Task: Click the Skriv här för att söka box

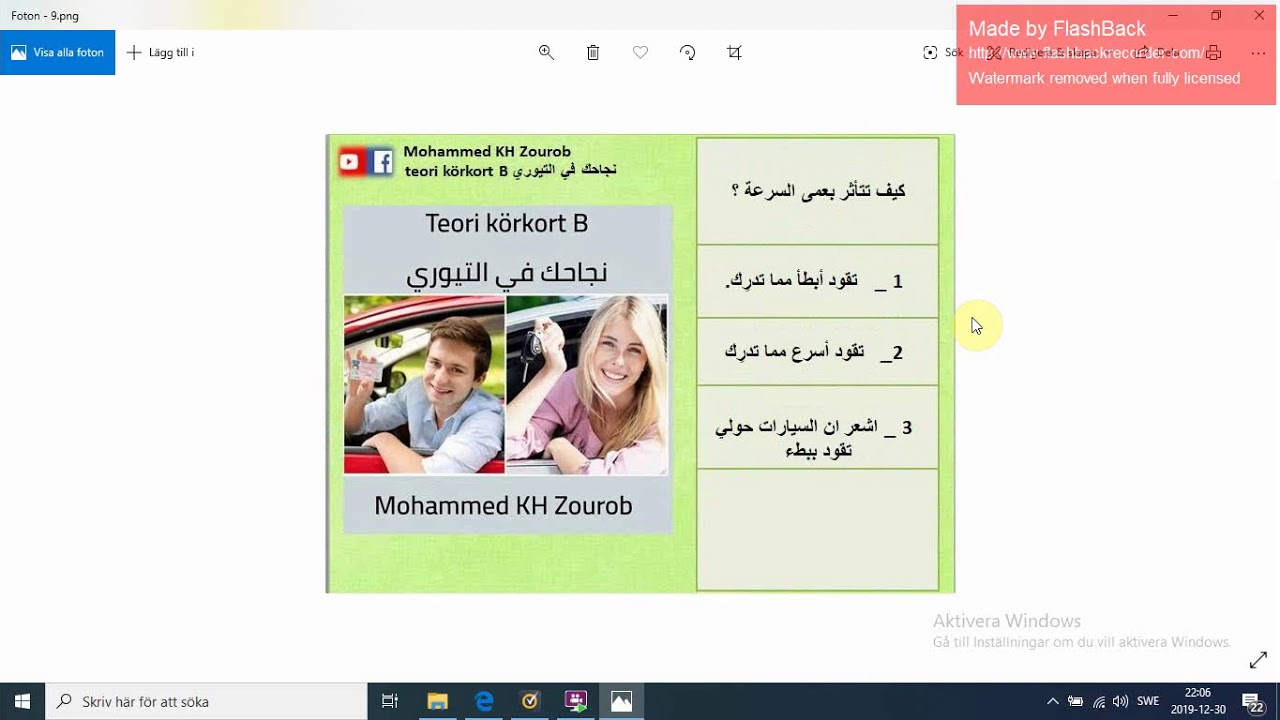Action: coord(206,701)
